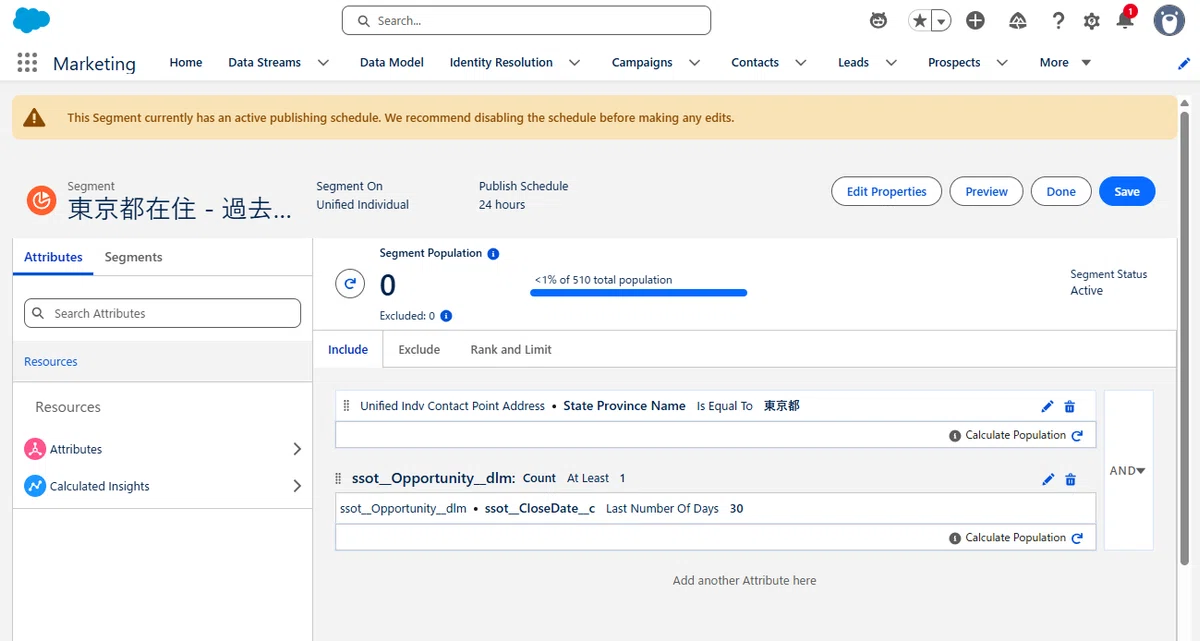The width and height of the screenshot is (1200, 641).
Task: Focus the Search Attributes field
Action: click(x=162, y=313)
